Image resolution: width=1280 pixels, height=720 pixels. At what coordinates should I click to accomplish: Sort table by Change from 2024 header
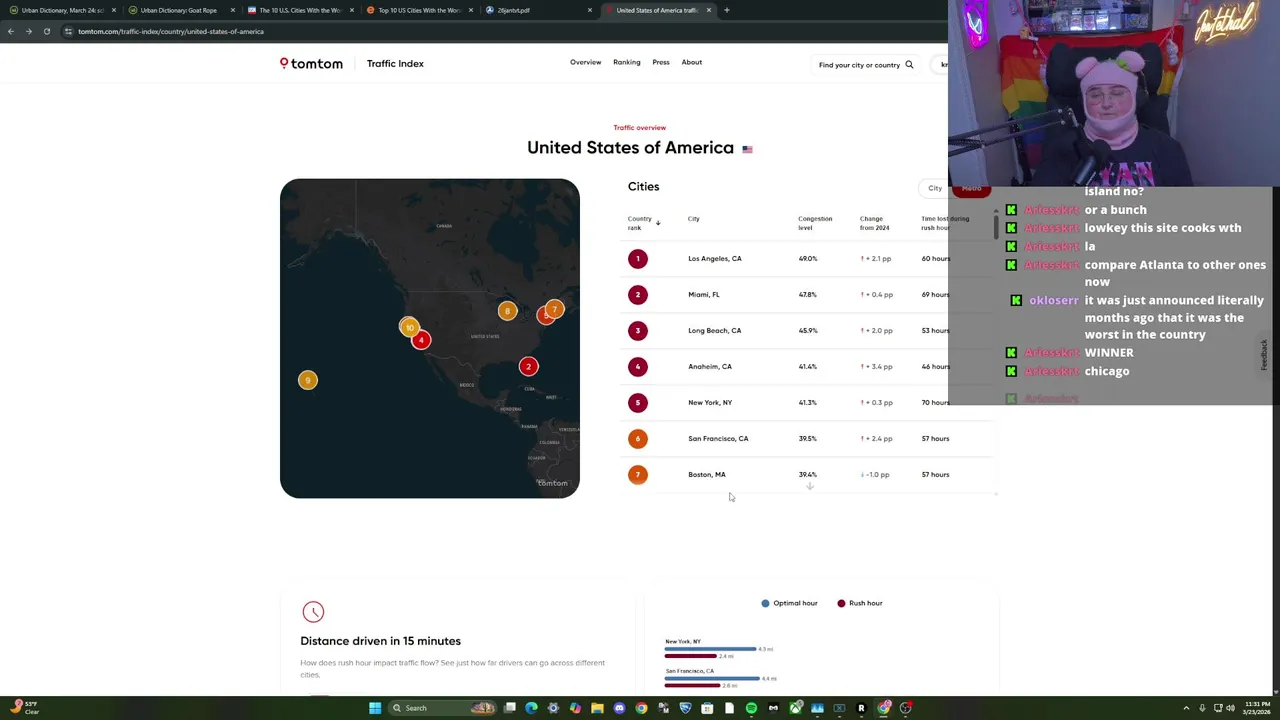pyautogui.click(x=875, y=223)
